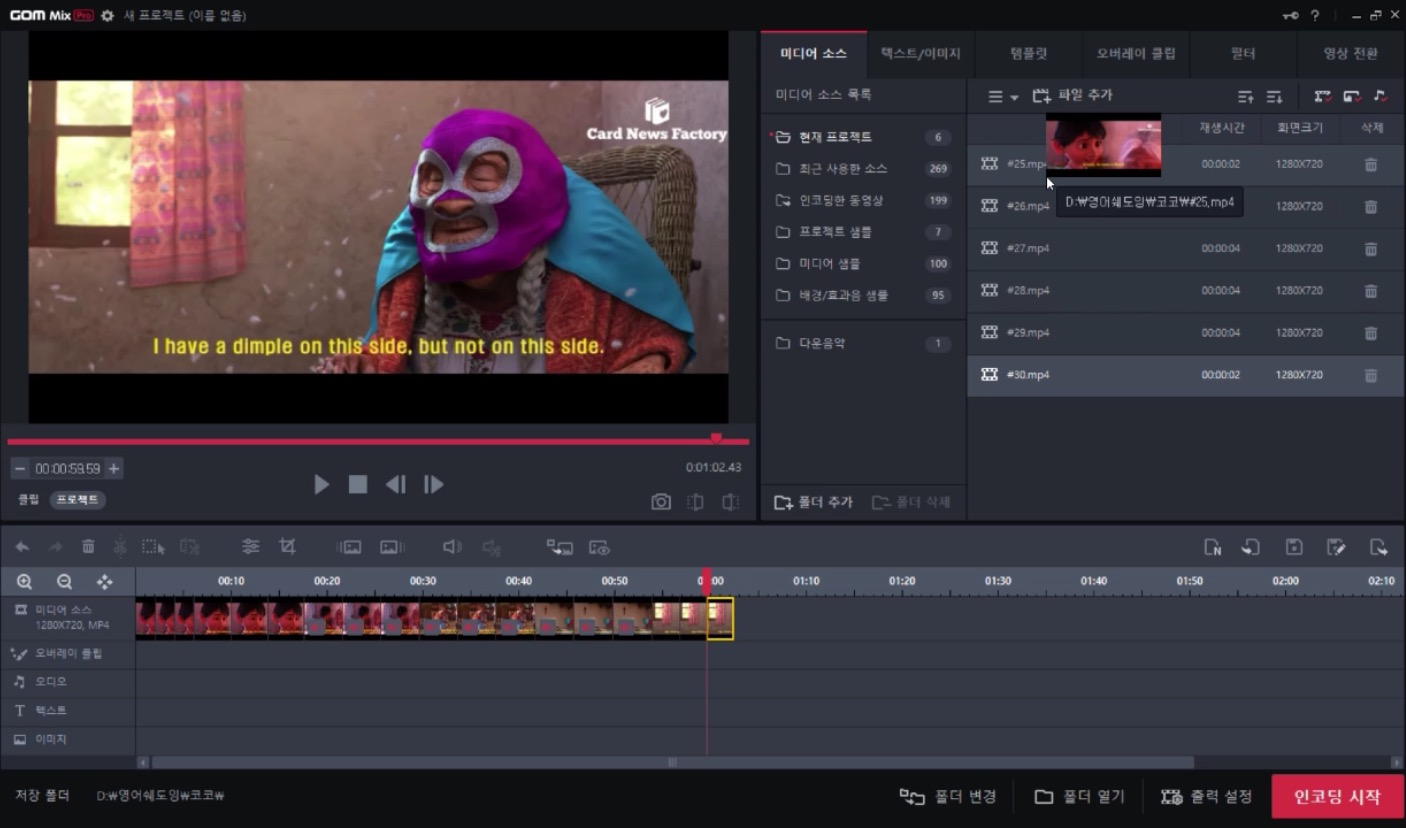Select 최근 사용한 소스 folder
The height and width of the screenshot is (828, 1406).
pos(864,169)
